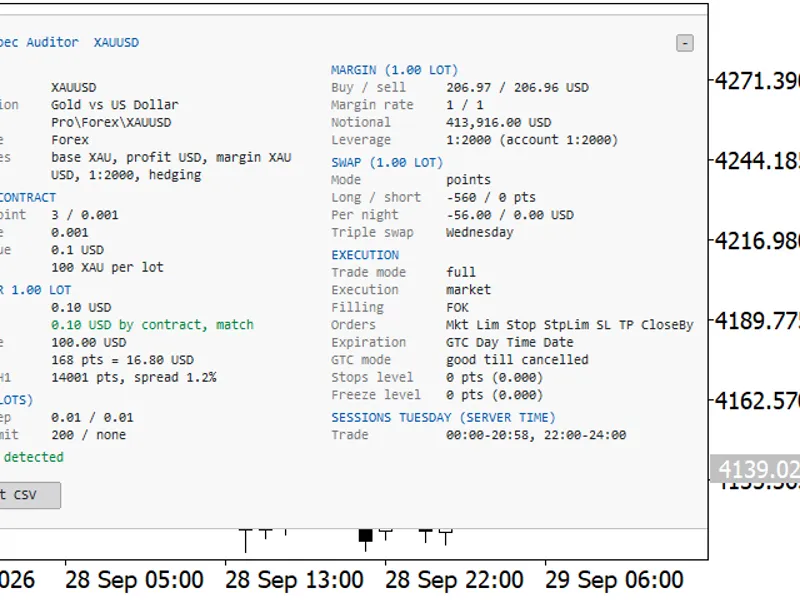This screenshot has height=600, width=800.
Task: Click the '-560 / 0 pts' swap value
Action: click(x=490, y=197)
